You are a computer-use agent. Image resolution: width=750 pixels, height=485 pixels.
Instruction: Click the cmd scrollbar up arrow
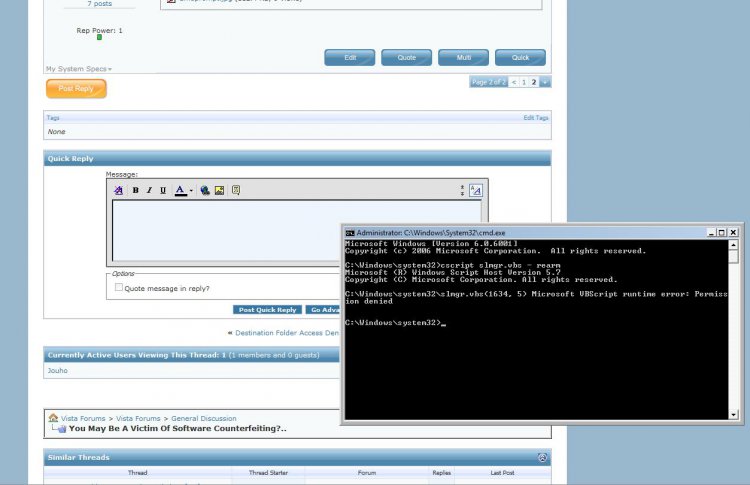pyautogui.click(x=733, y=245)
